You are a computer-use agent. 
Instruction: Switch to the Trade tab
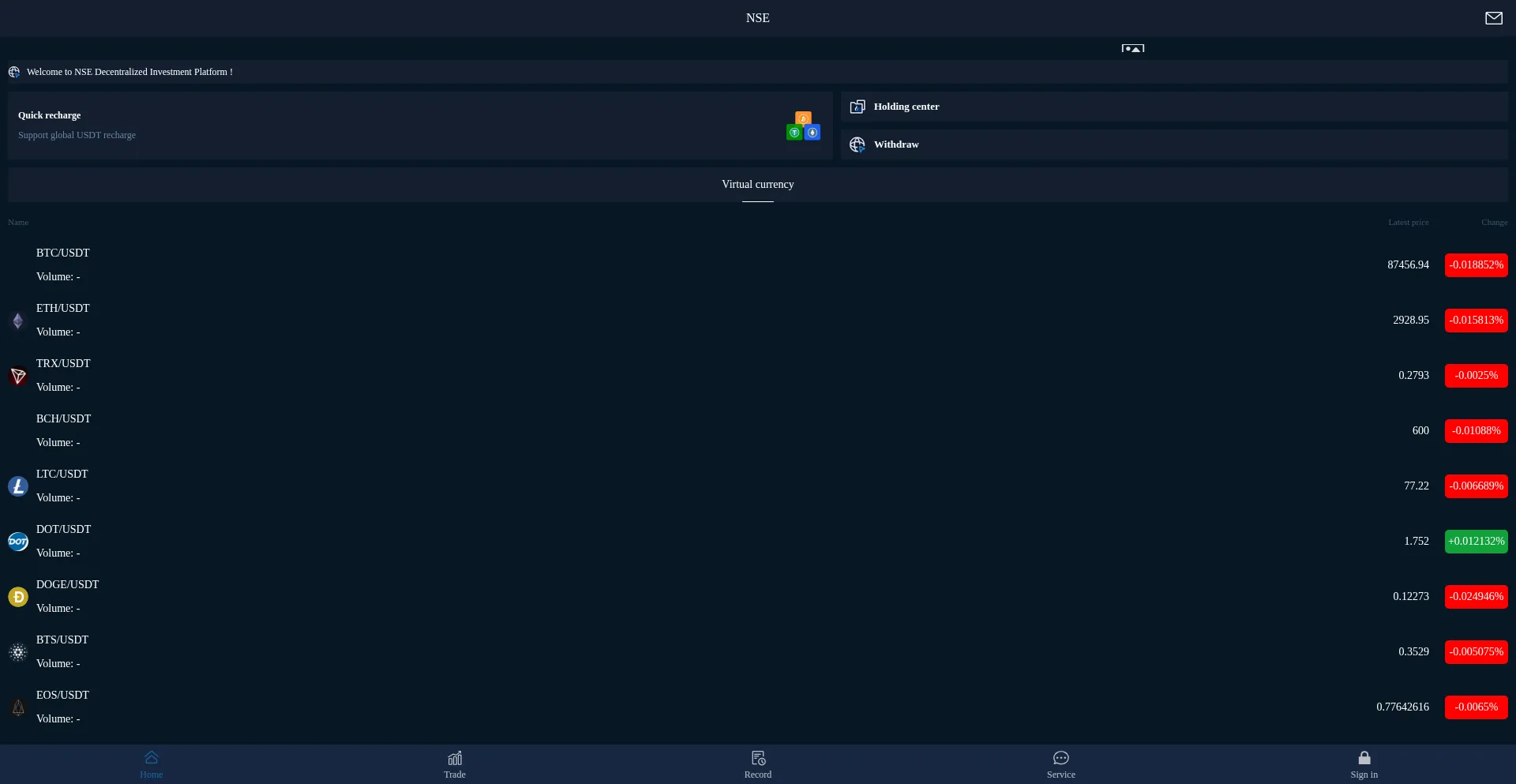click(x=455, y=764)
